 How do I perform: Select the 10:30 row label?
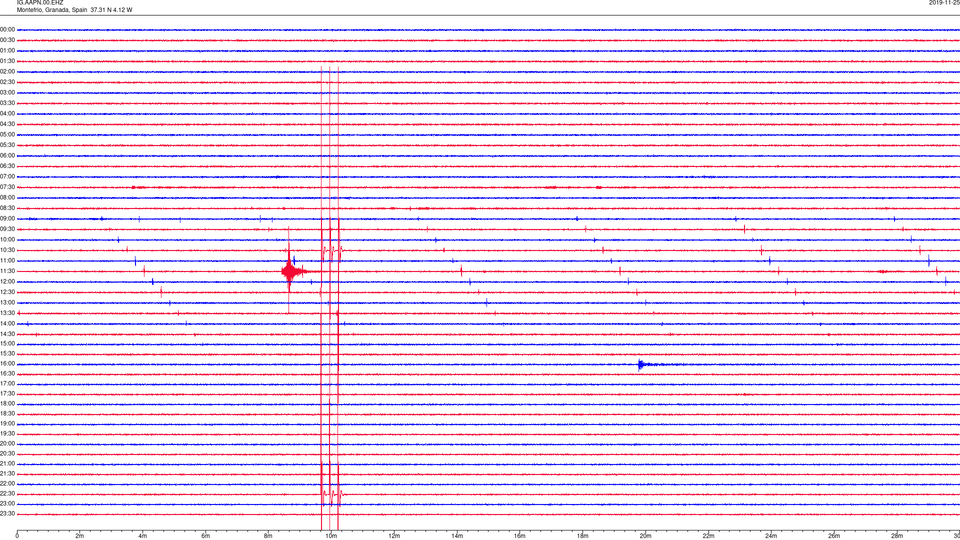(x=7, y=250)
